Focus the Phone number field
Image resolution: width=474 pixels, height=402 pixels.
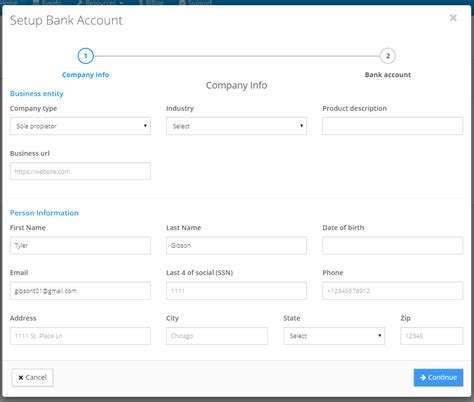coord(393,291)
